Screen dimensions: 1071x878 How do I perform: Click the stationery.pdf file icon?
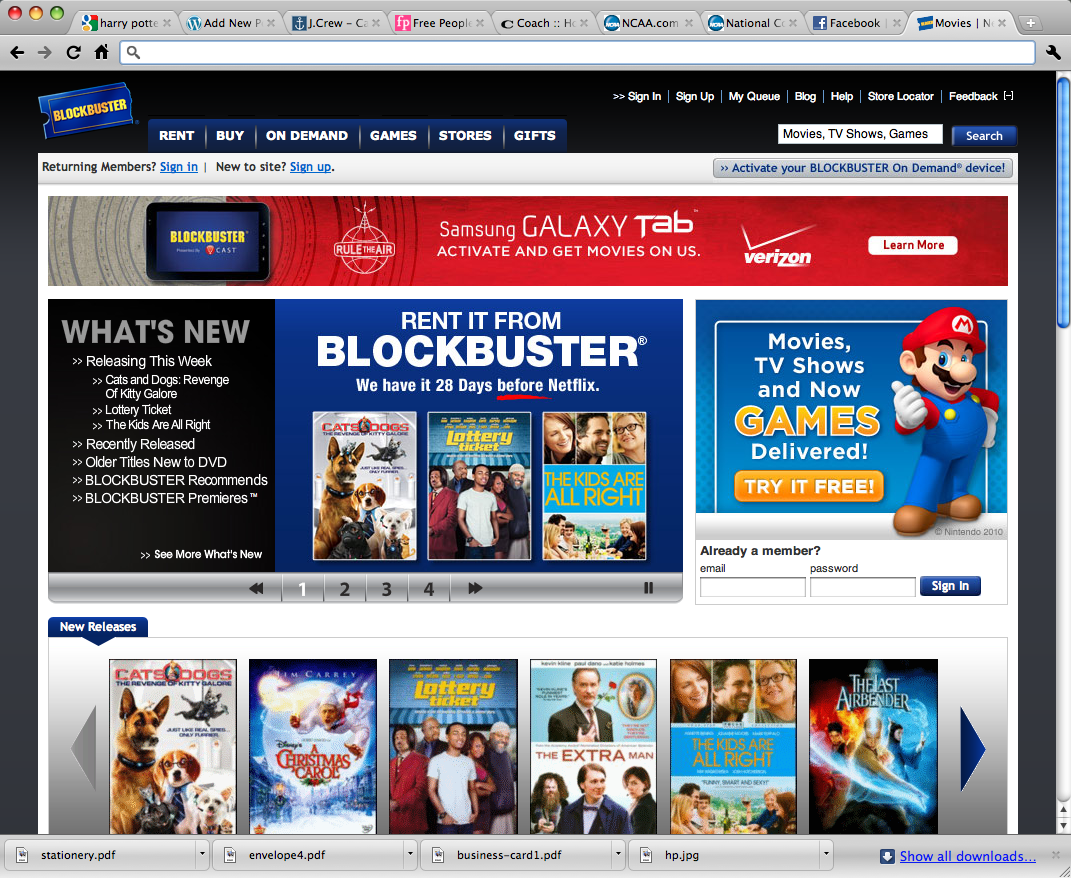click(x=23, y=855)
